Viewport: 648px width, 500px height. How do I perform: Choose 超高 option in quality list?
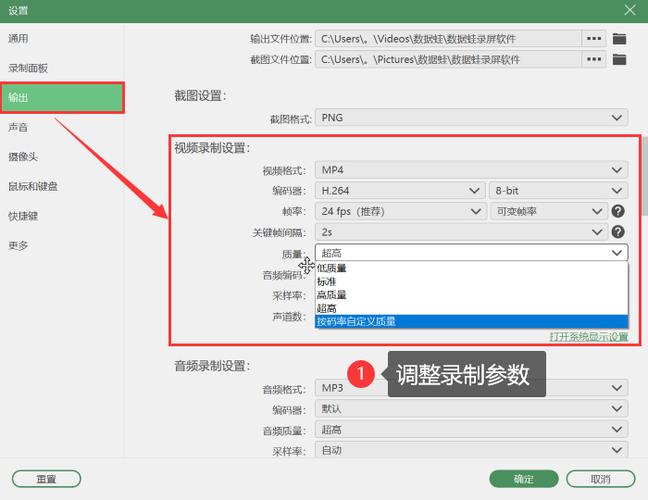472,308
